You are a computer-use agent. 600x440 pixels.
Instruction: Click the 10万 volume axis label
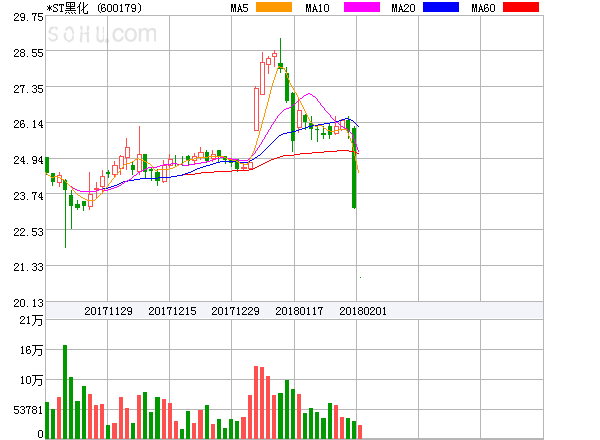31,380
